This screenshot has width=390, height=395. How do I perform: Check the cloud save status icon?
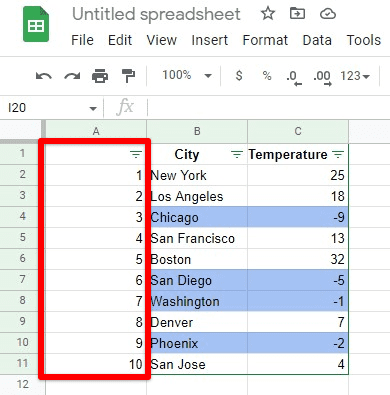pyautogui.click(x=328, y=14)
